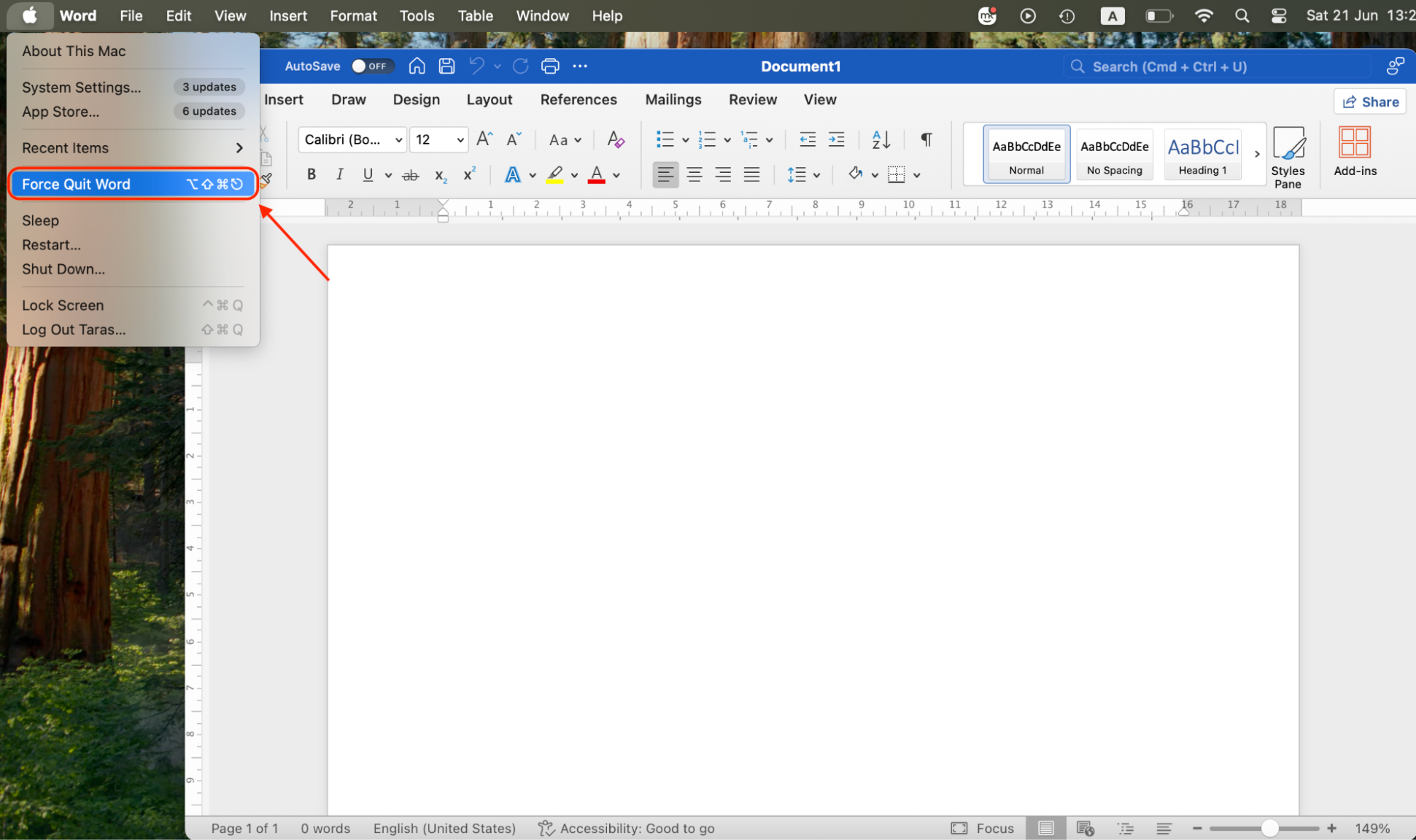Switch to the References ribbon tab
1416x840 pixels.
click(578, 99)
